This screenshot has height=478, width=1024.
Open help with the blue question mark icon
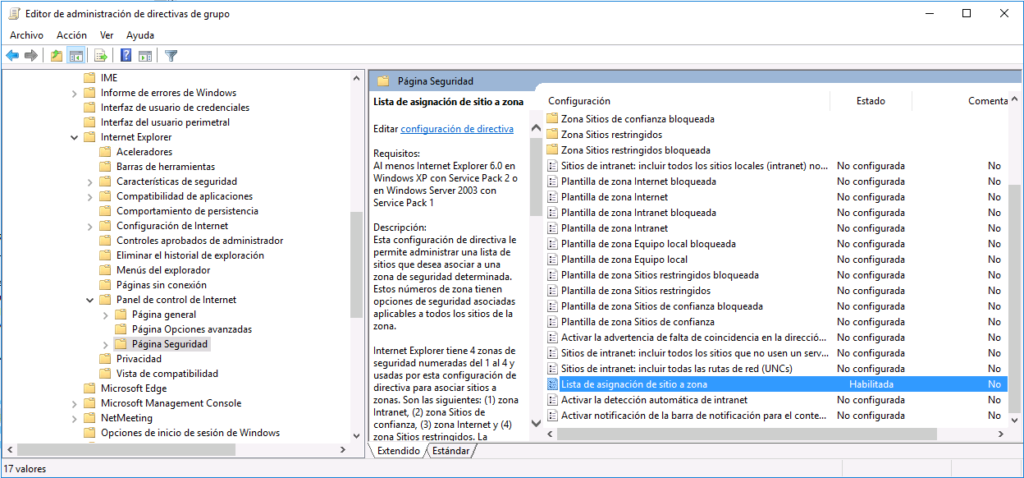point(126,55)
